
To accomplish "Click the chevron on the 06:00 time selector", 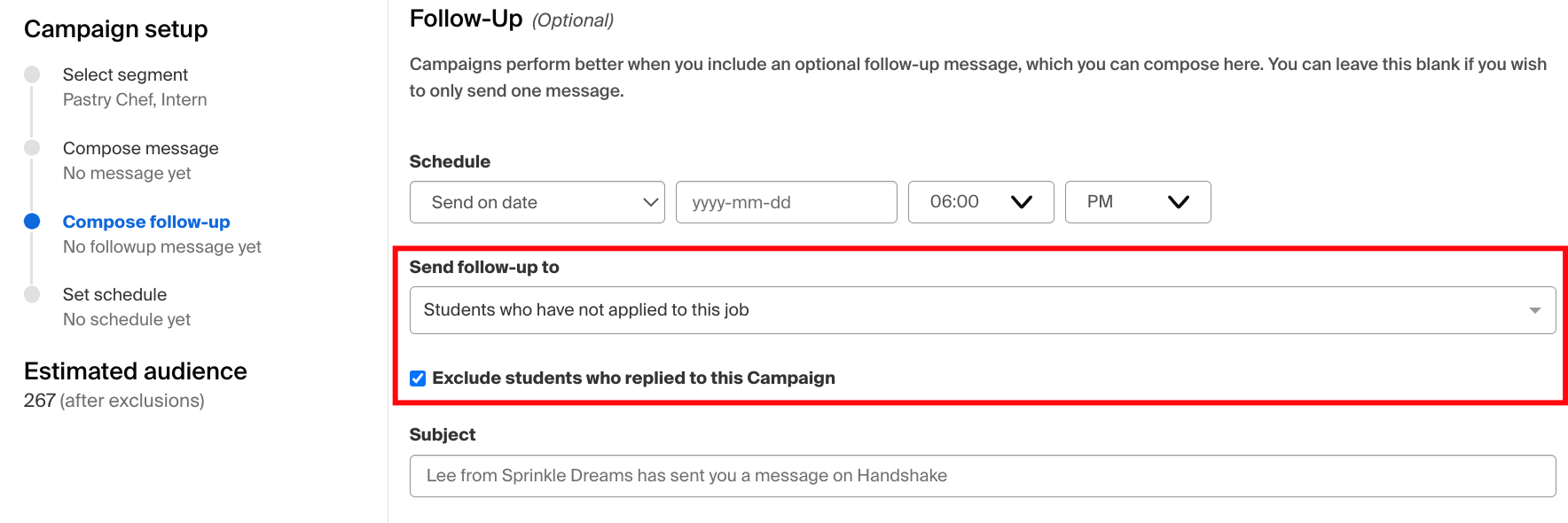I will click(1023, 202).
